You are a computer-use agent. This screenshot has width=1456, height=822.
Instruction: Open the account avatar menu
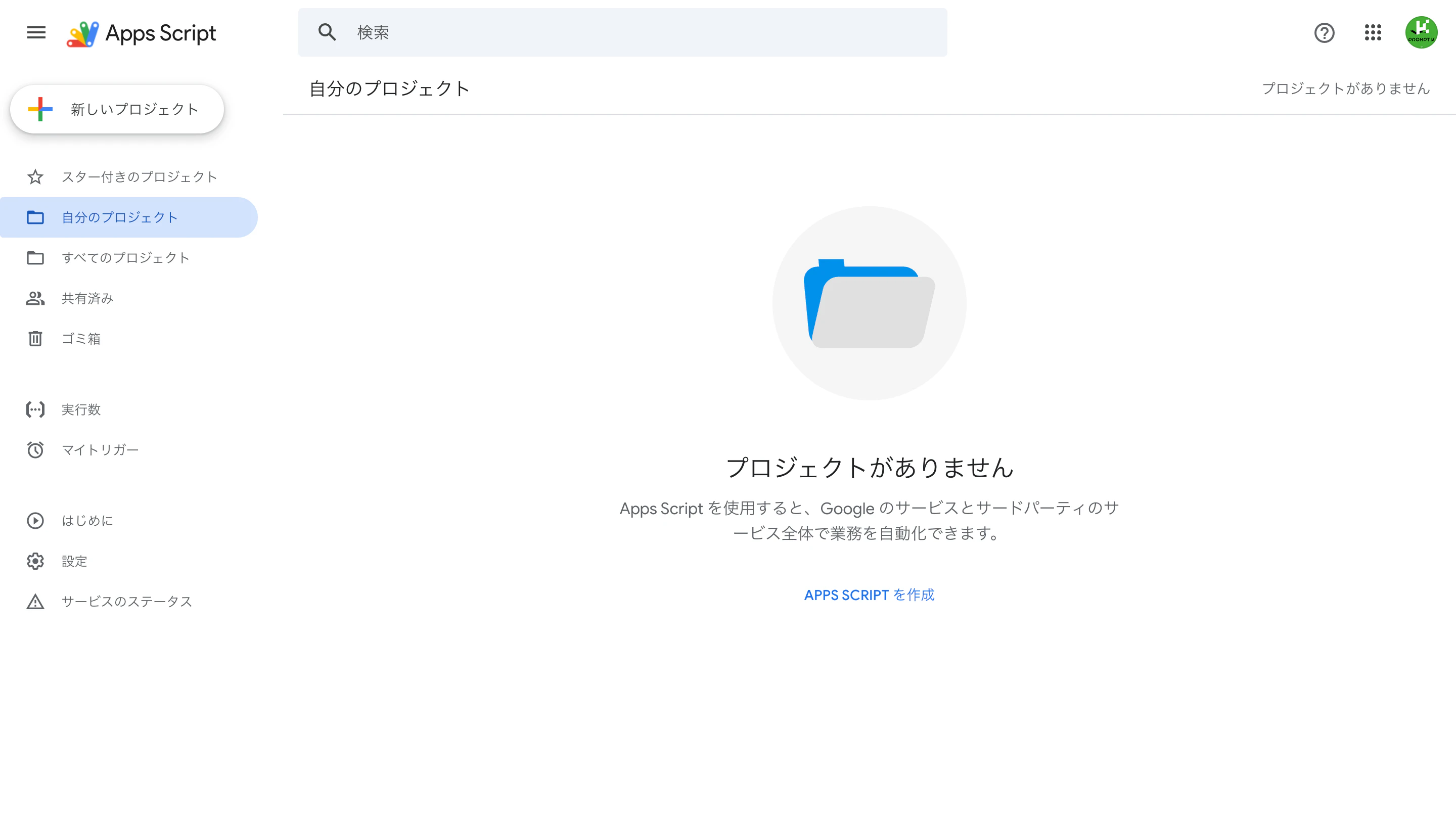click(1421, 33)
